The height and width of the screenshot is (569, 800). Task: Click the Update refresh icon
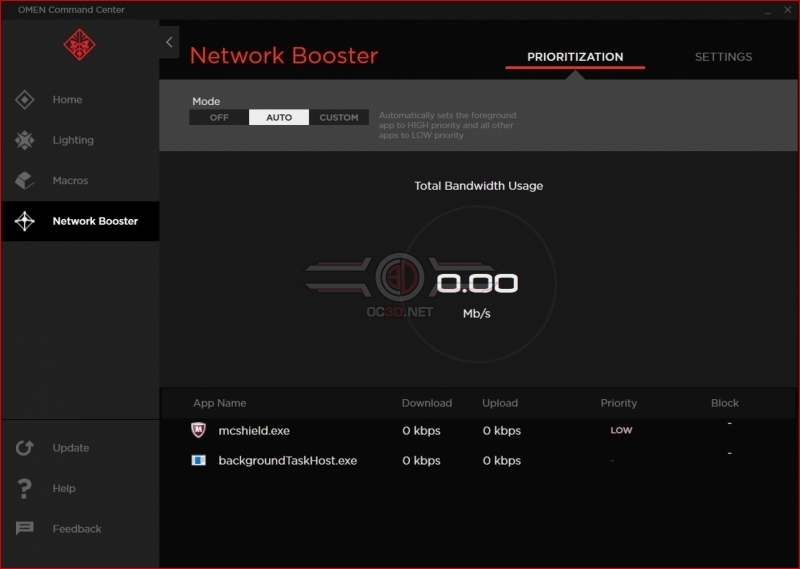(x=24, y=448)
